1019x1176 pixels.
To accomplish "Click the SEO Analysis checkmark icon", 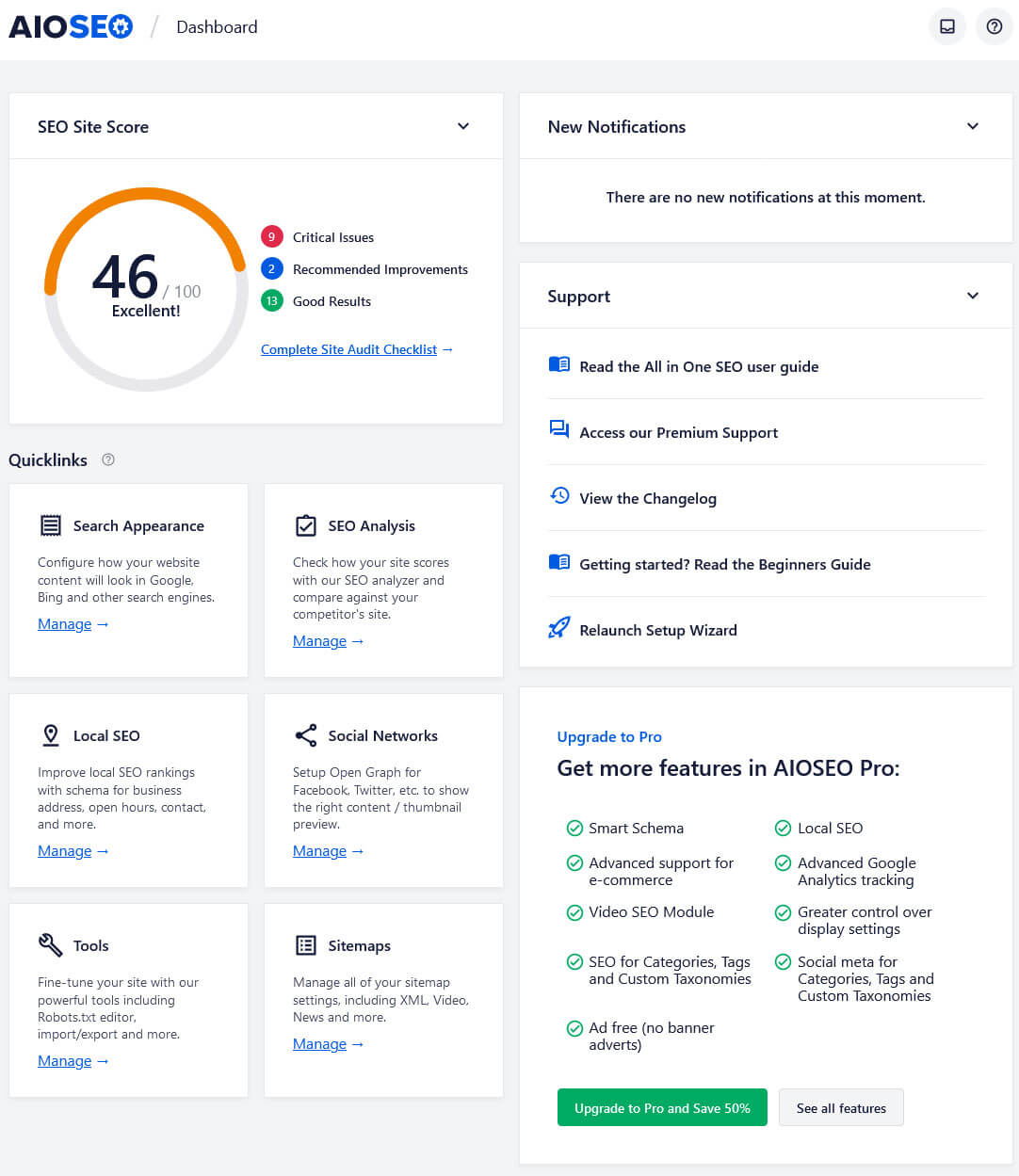I will [x=305, y=525].
